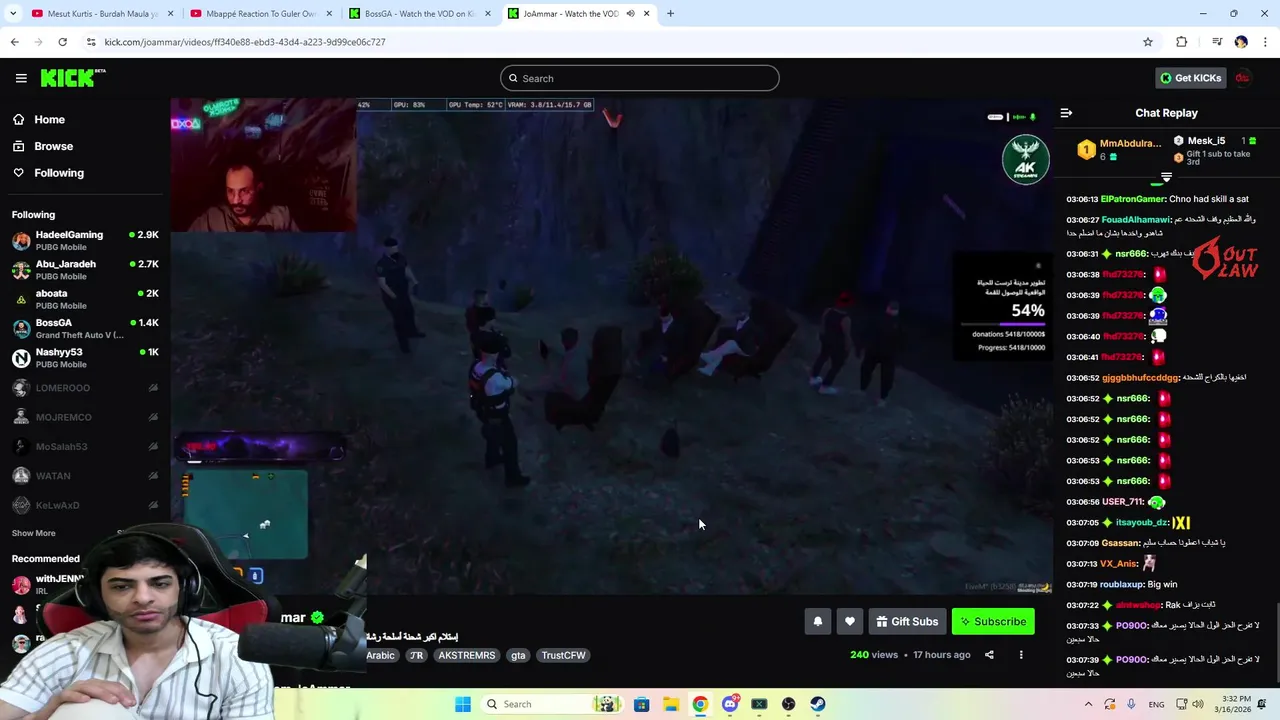Open the media control icon in Chrome toolbar
Screen dimensions: 1280x720
pyautogui.click(x=1216, y=42)
